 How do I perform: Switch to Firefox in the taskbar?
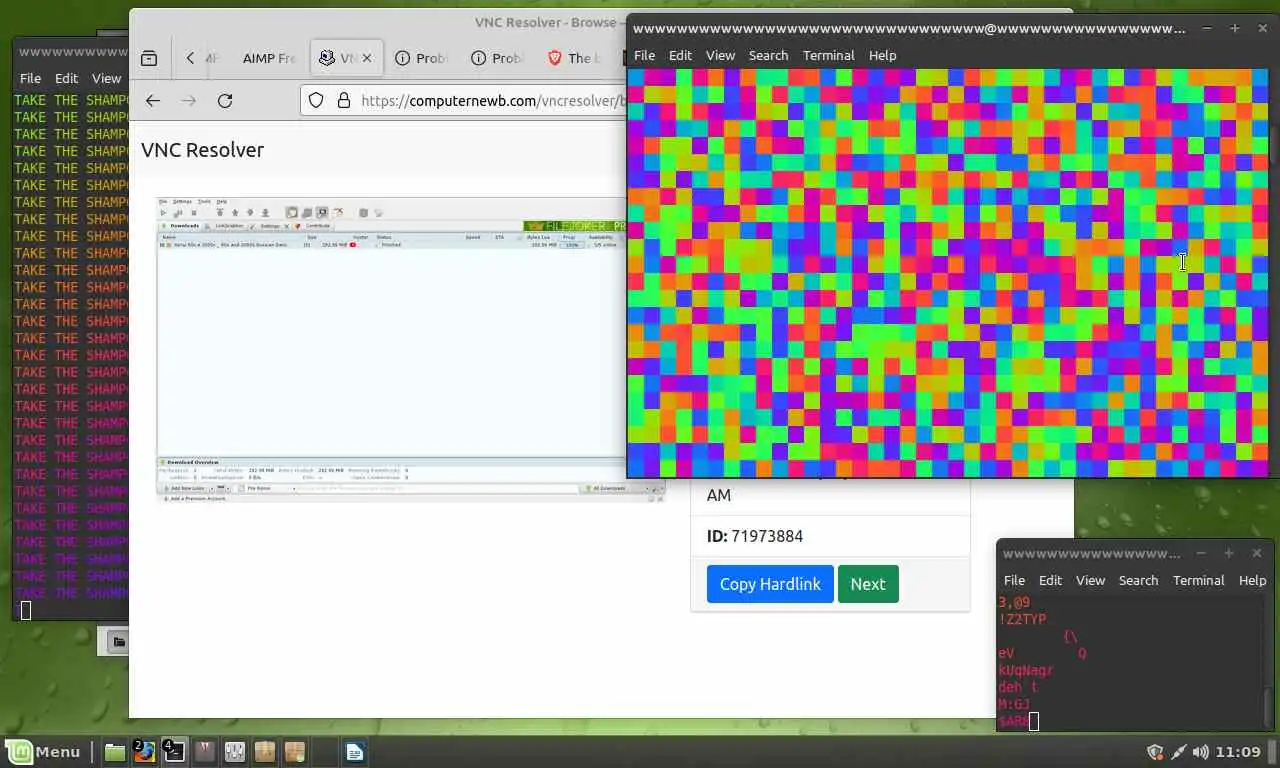point(145,752)
